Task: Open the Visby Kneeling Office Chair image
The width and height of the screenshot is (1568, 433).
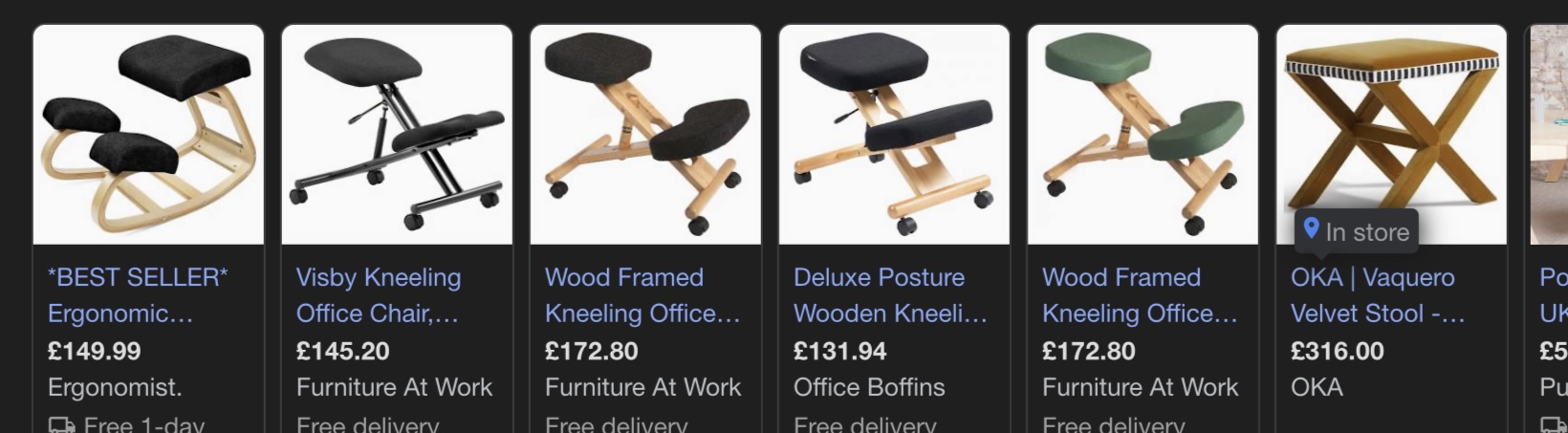Action: click(x=397, y=135)
